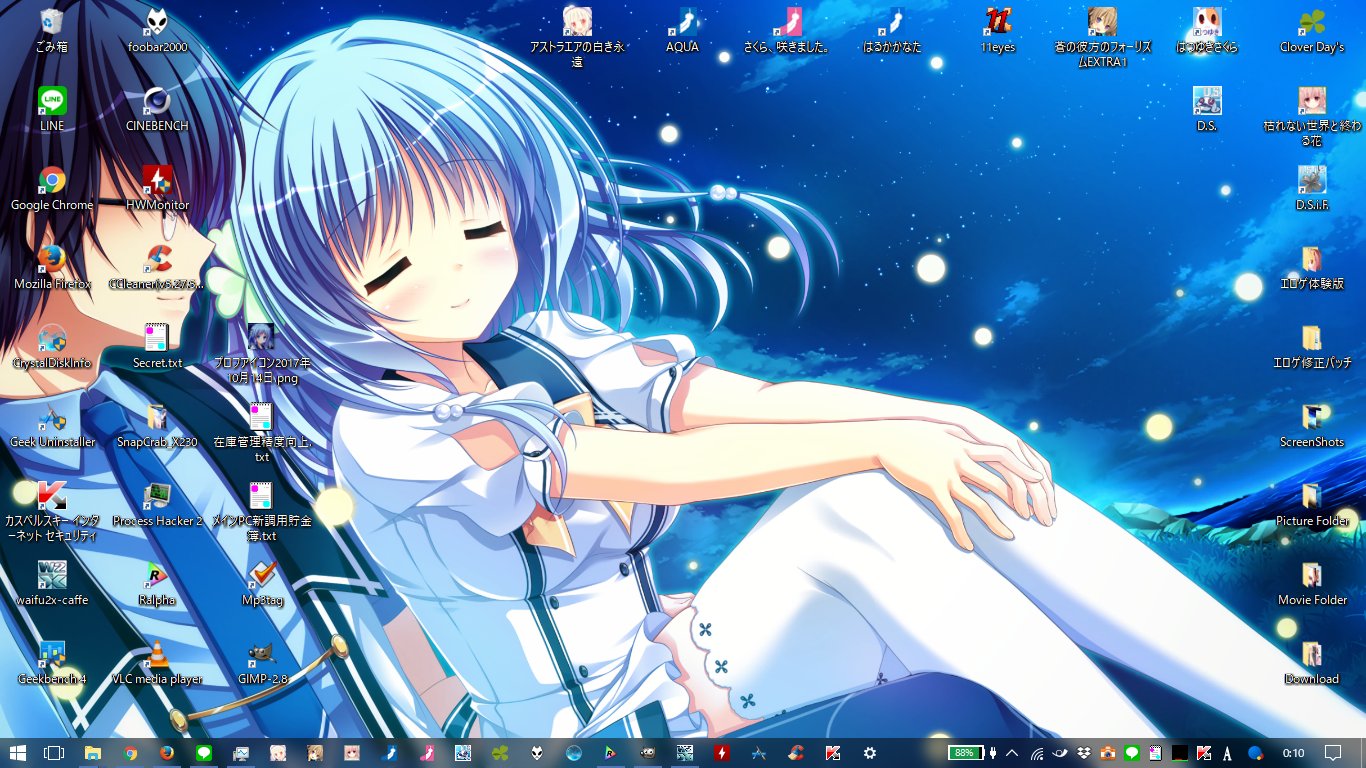The width and height of the screenshot is (1366, 768).
Task: Select the Mozilla Firefox desktop shortcut
Action: click(x=51, y=267)
